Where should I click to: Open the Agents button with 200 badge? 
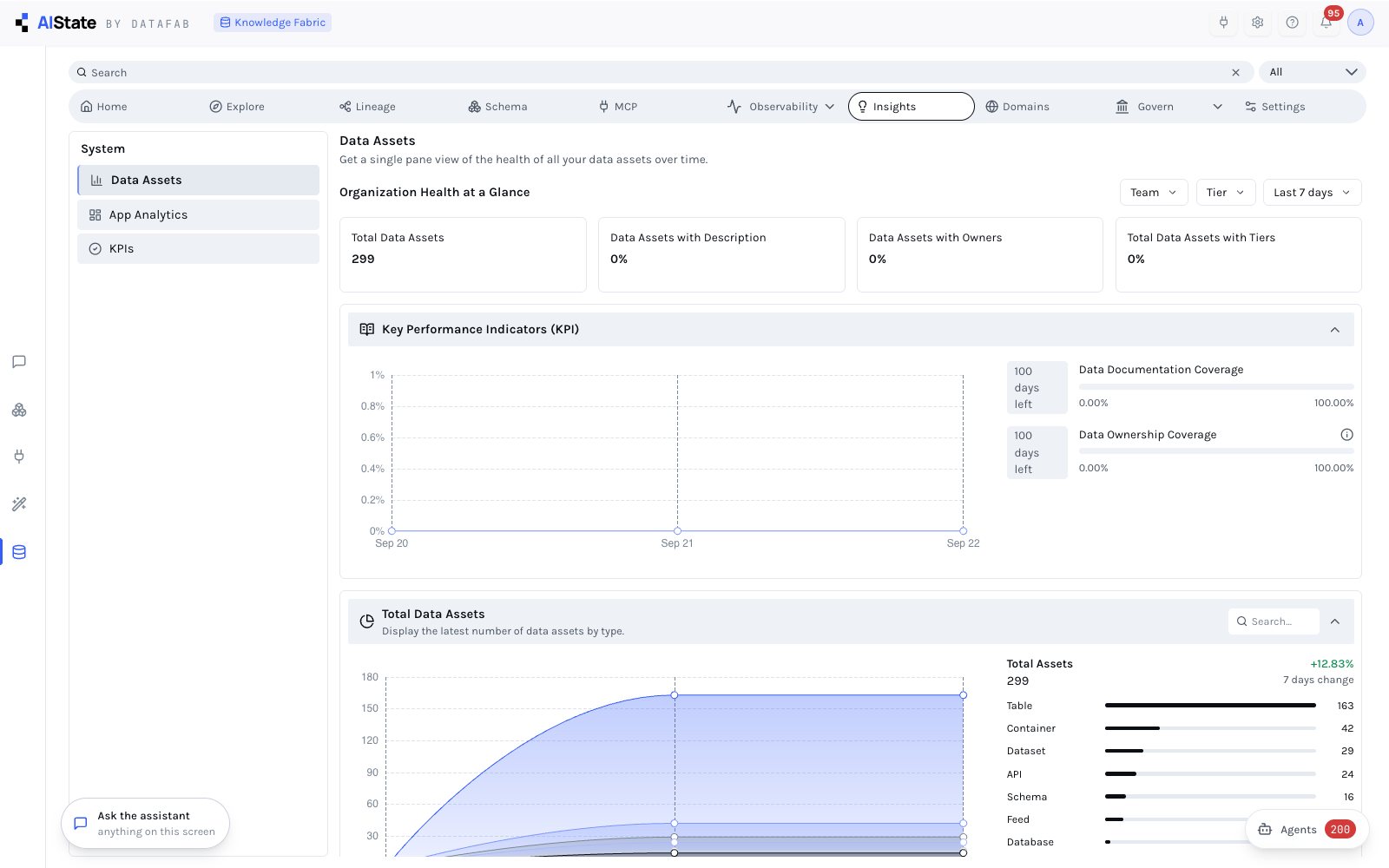pos(1307,830)
